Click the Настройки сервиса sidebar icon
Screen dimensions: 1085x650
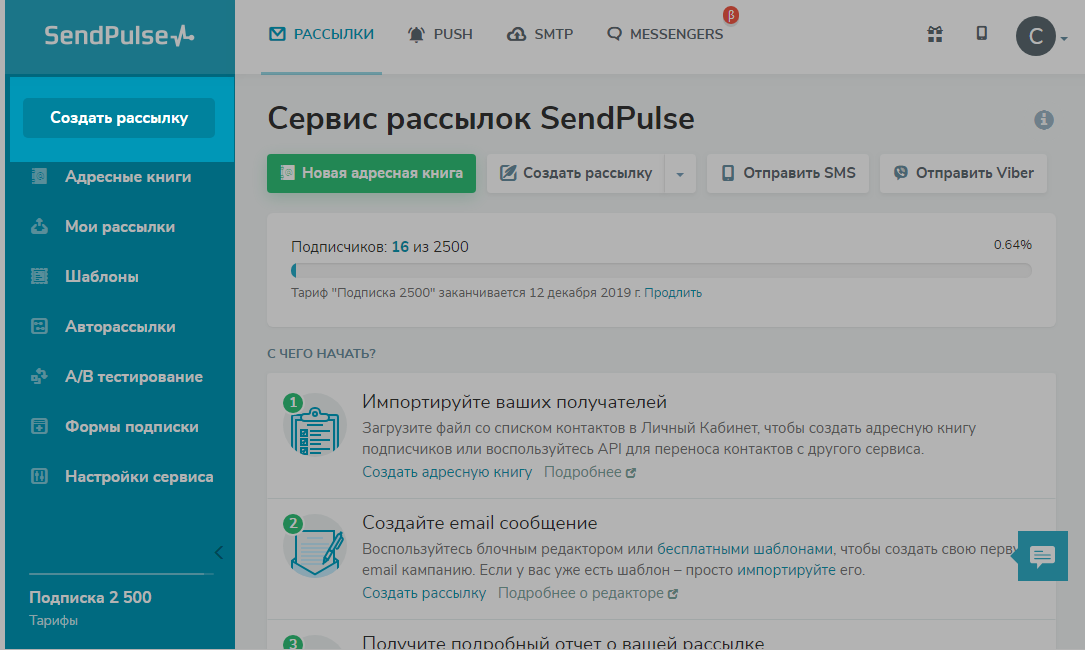point(39,476)
